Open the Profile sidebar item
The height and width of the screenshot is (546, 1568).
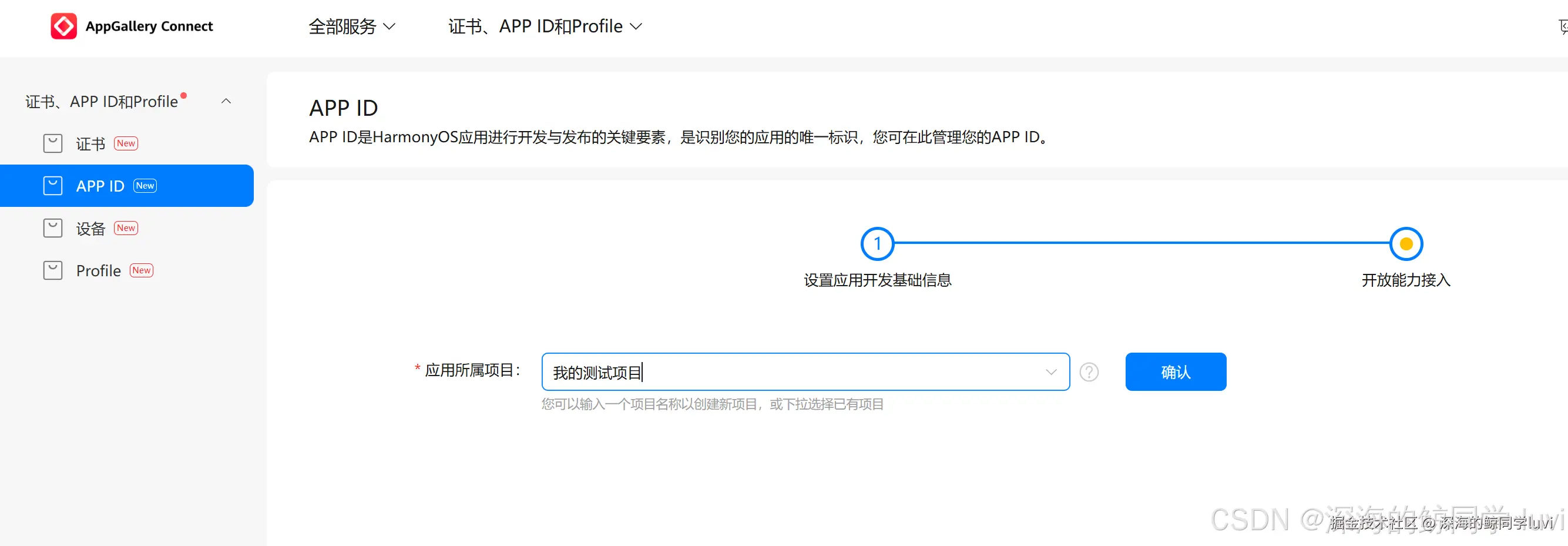127,270
